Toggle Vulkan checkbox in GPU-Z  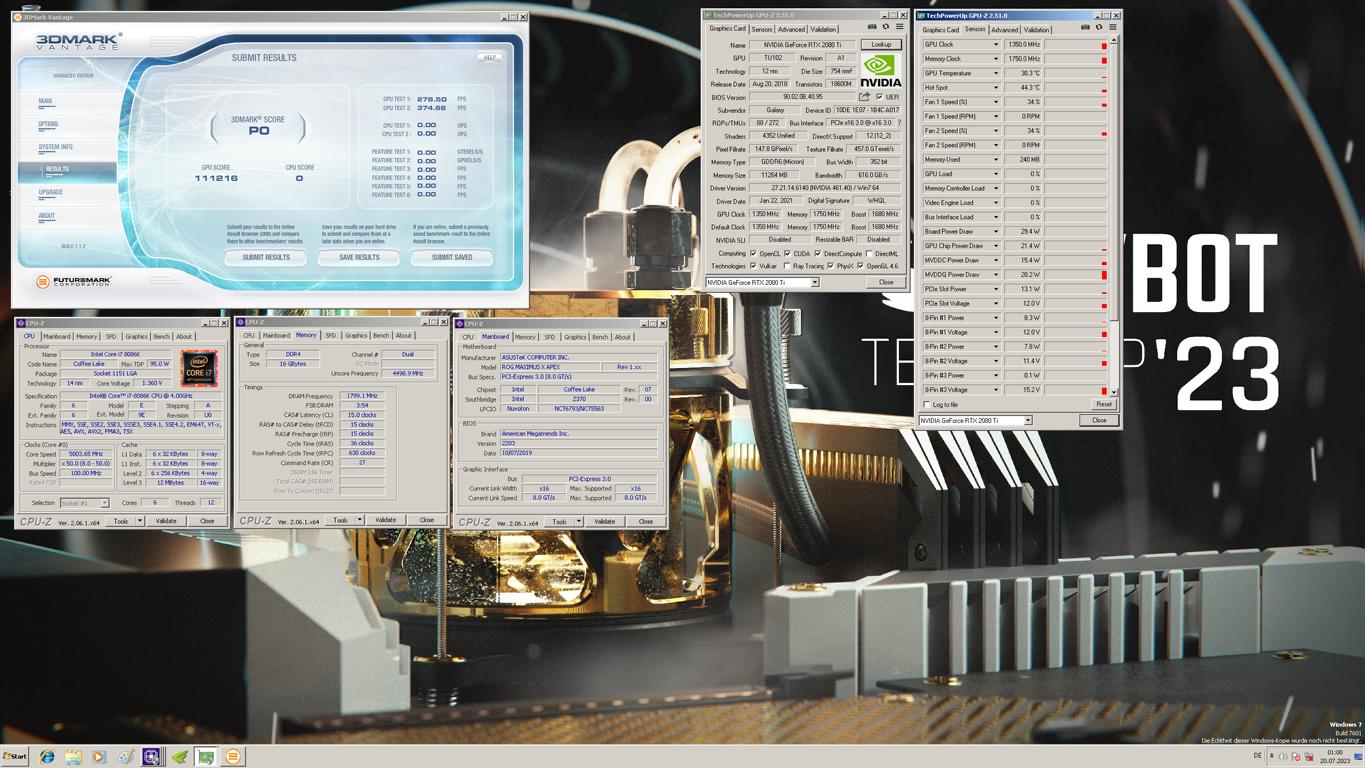(x=753, y=266)
